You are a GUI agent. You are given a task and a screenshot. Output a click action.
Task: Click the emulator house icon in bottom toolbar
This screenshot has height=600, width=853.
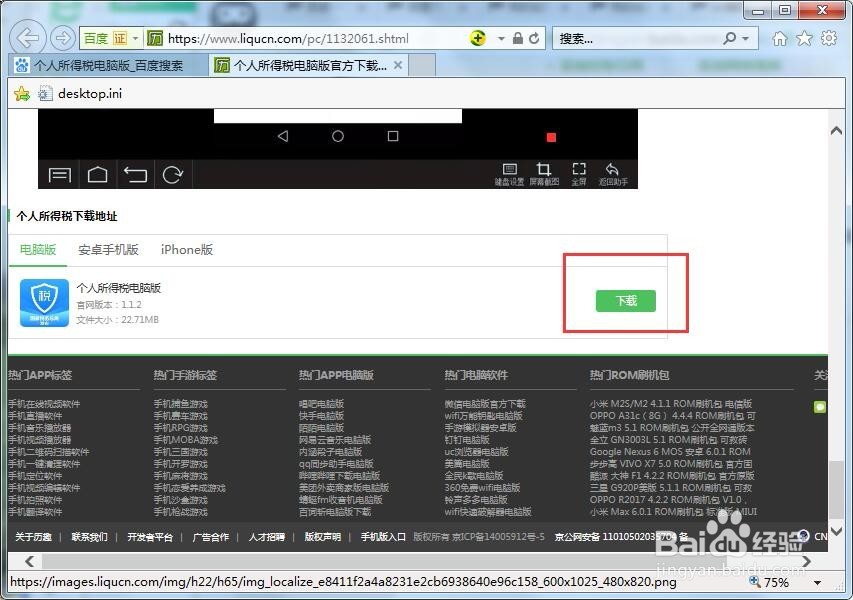coord(97,175)
